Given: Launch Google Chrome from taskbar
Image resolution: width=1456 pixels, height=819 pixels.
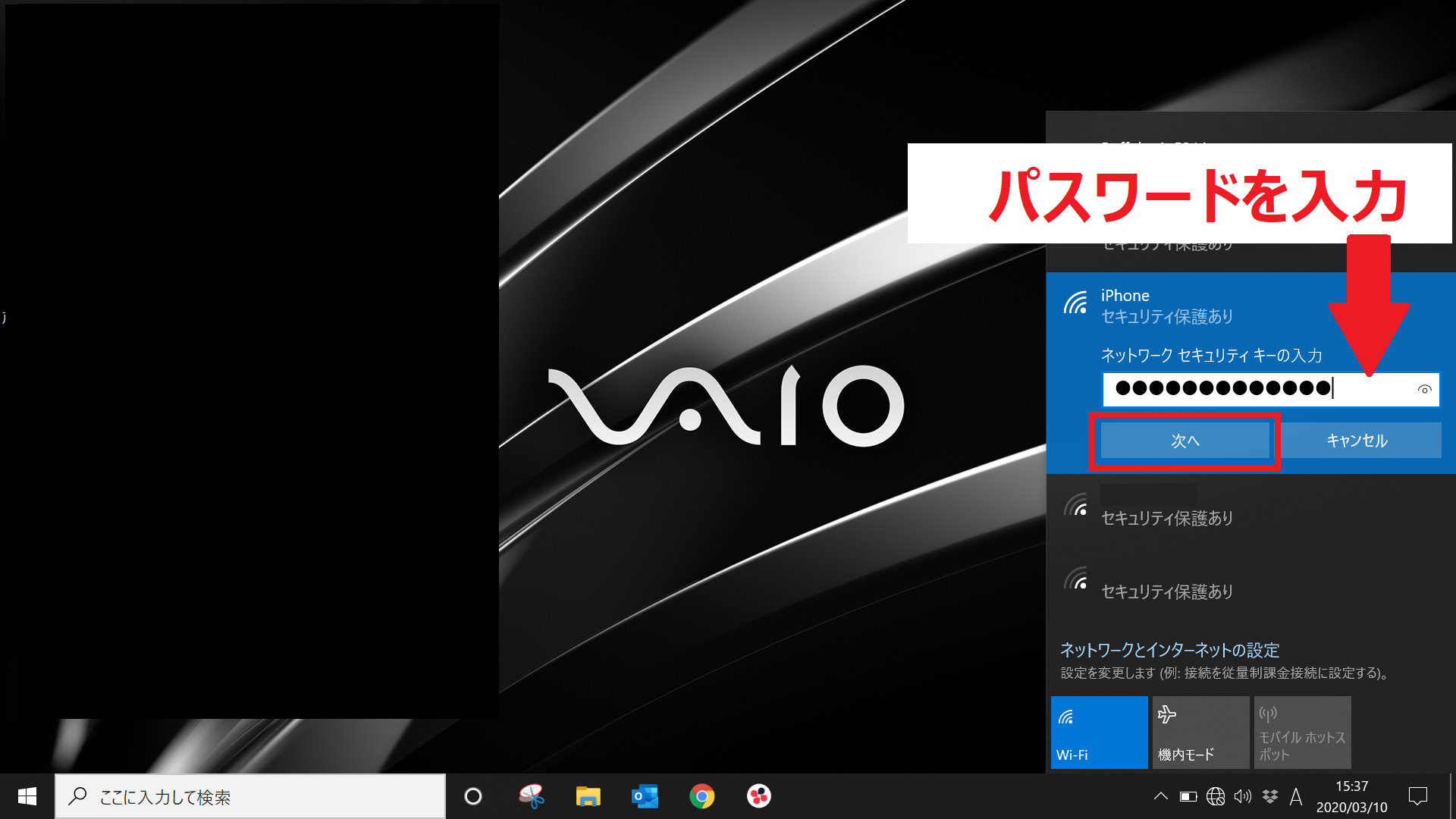Looking at the screenshot, I should click(701, 796).
